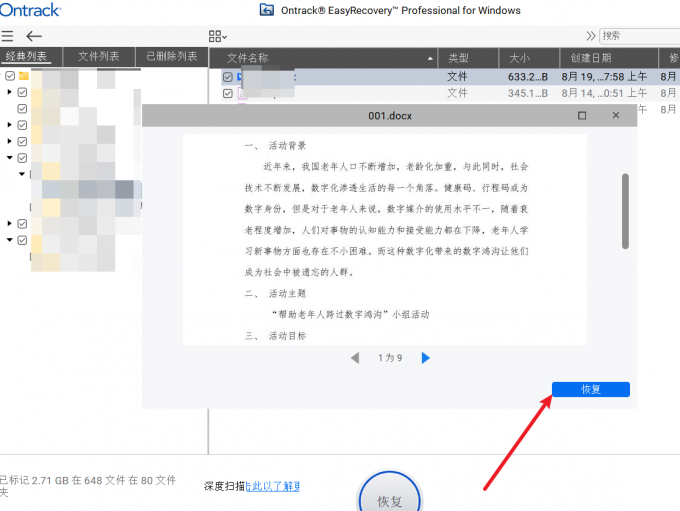Click the preview vertical scrollbar thumb
Screen dimensions: 680x511
(x=625, y=211)
